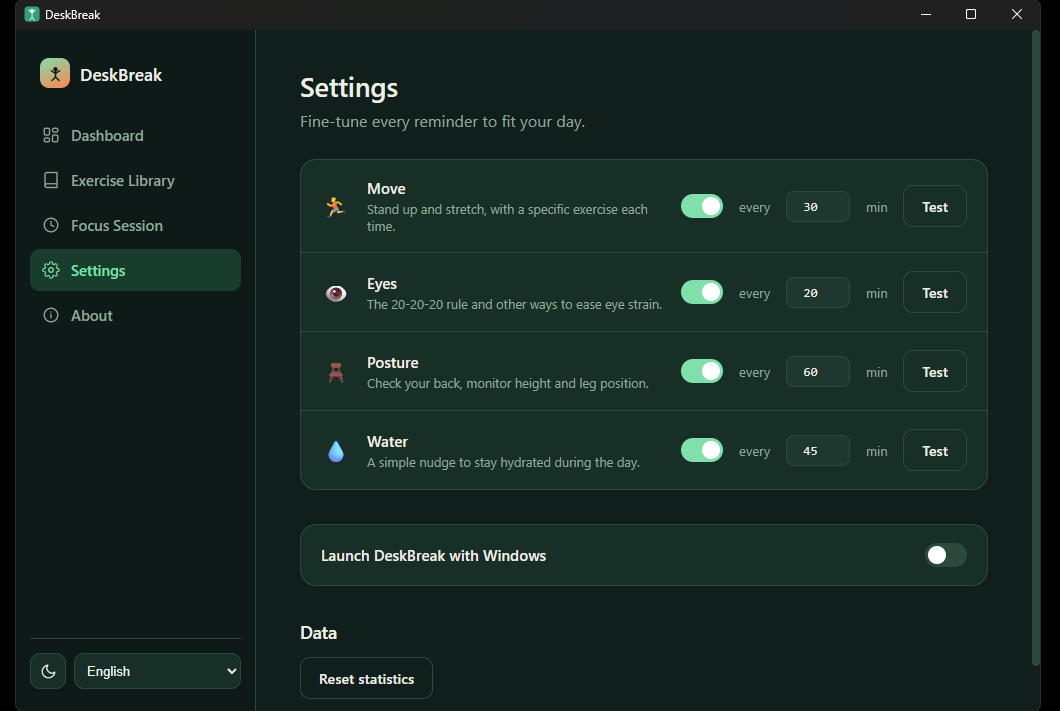Toggle dark mode with the moon icon
Image resolution: width=1060 pixels, height=711 pixels.
tap(48, 671)
